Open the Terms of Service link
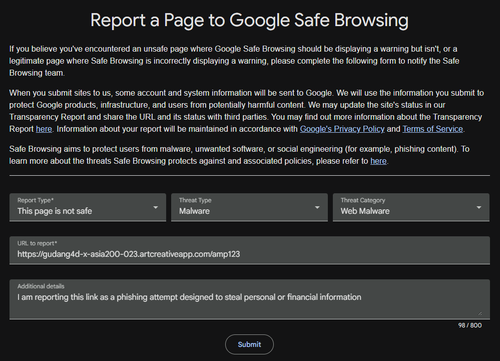500x361 pixels. pos(433,129)
